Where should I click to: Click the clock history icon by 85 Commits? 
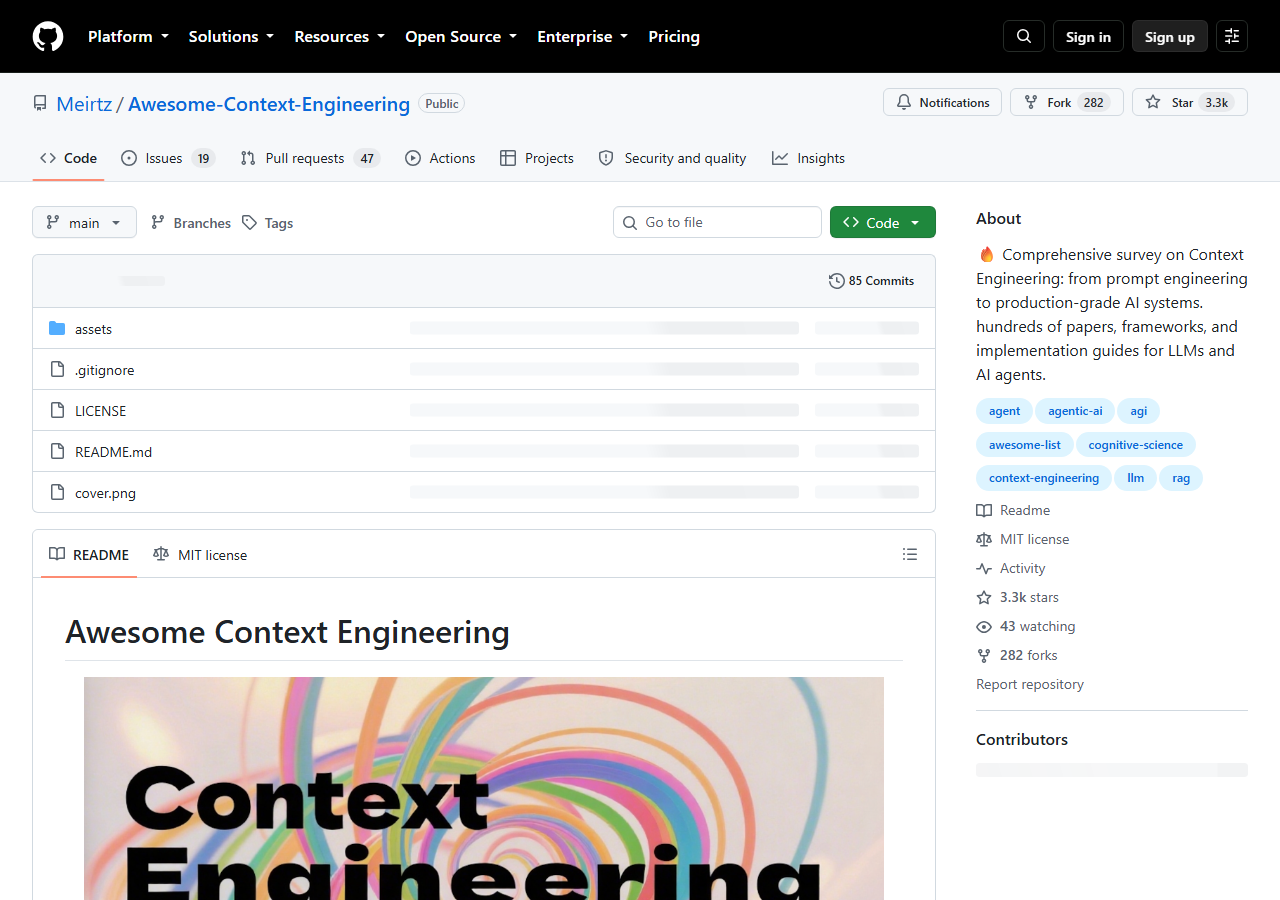(837, 281)
